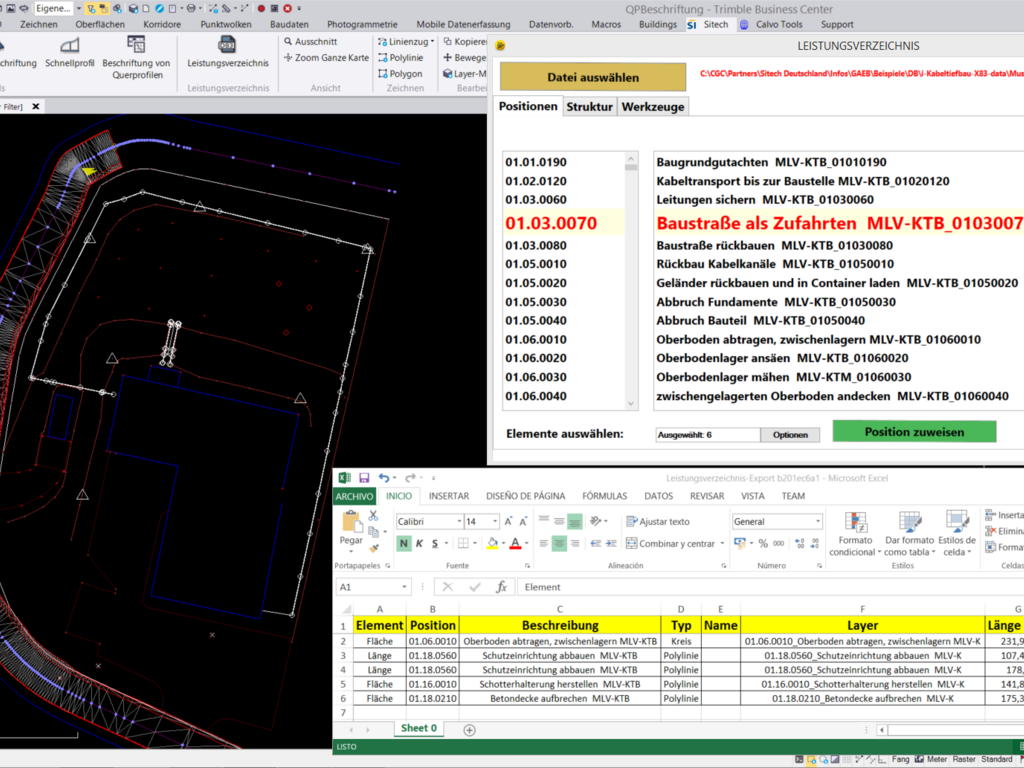Open the ARCHIVO file tab in Excel
The image size is (1024, 768).
(x=354, y=496)
